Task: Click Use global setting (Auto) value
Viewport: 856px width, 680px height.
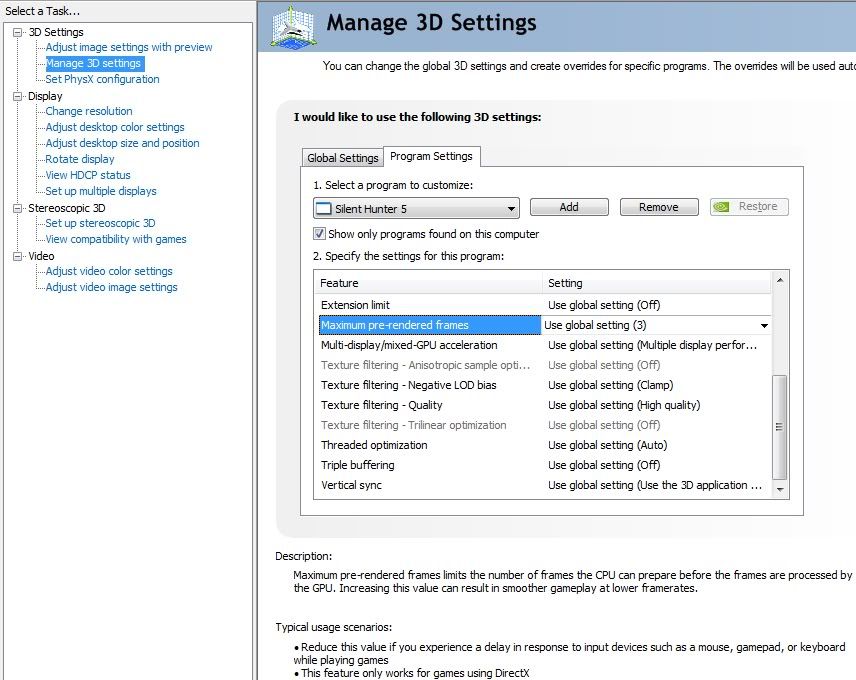Action: pyautogui.click(x=608, y=445)
